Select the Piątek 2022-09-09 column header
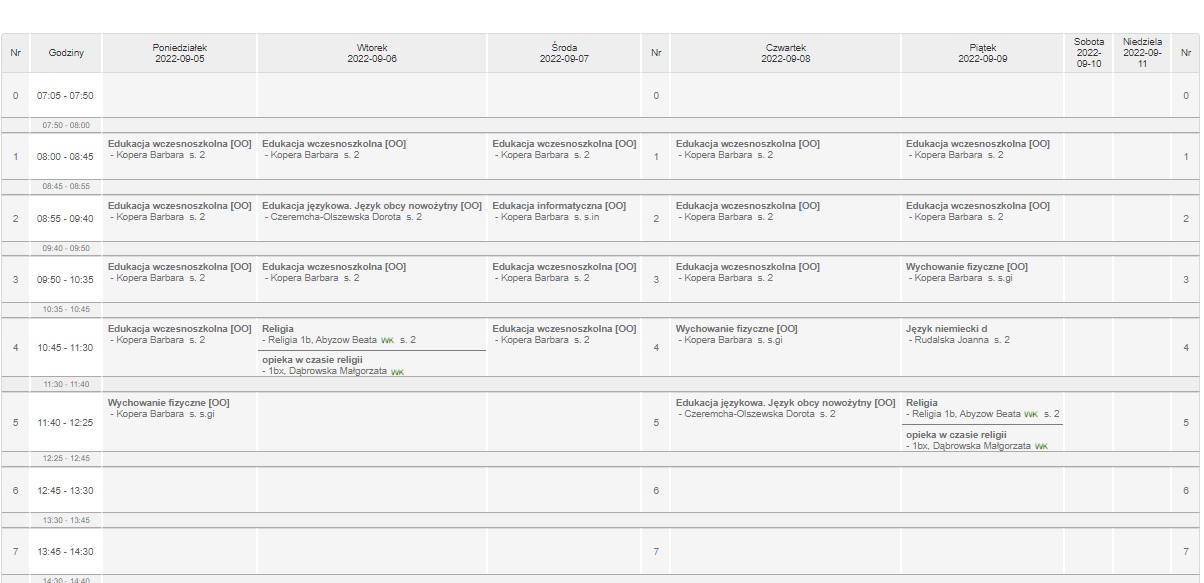 tap(982, 53)
